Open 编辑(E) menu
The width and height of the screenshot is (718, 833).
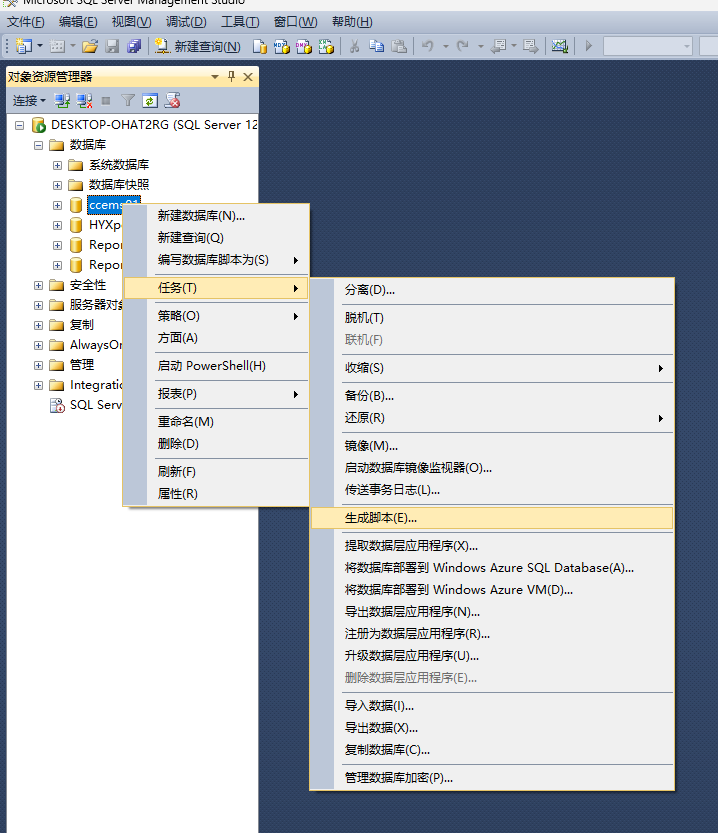pyautogui.click(x=78, y=22)
